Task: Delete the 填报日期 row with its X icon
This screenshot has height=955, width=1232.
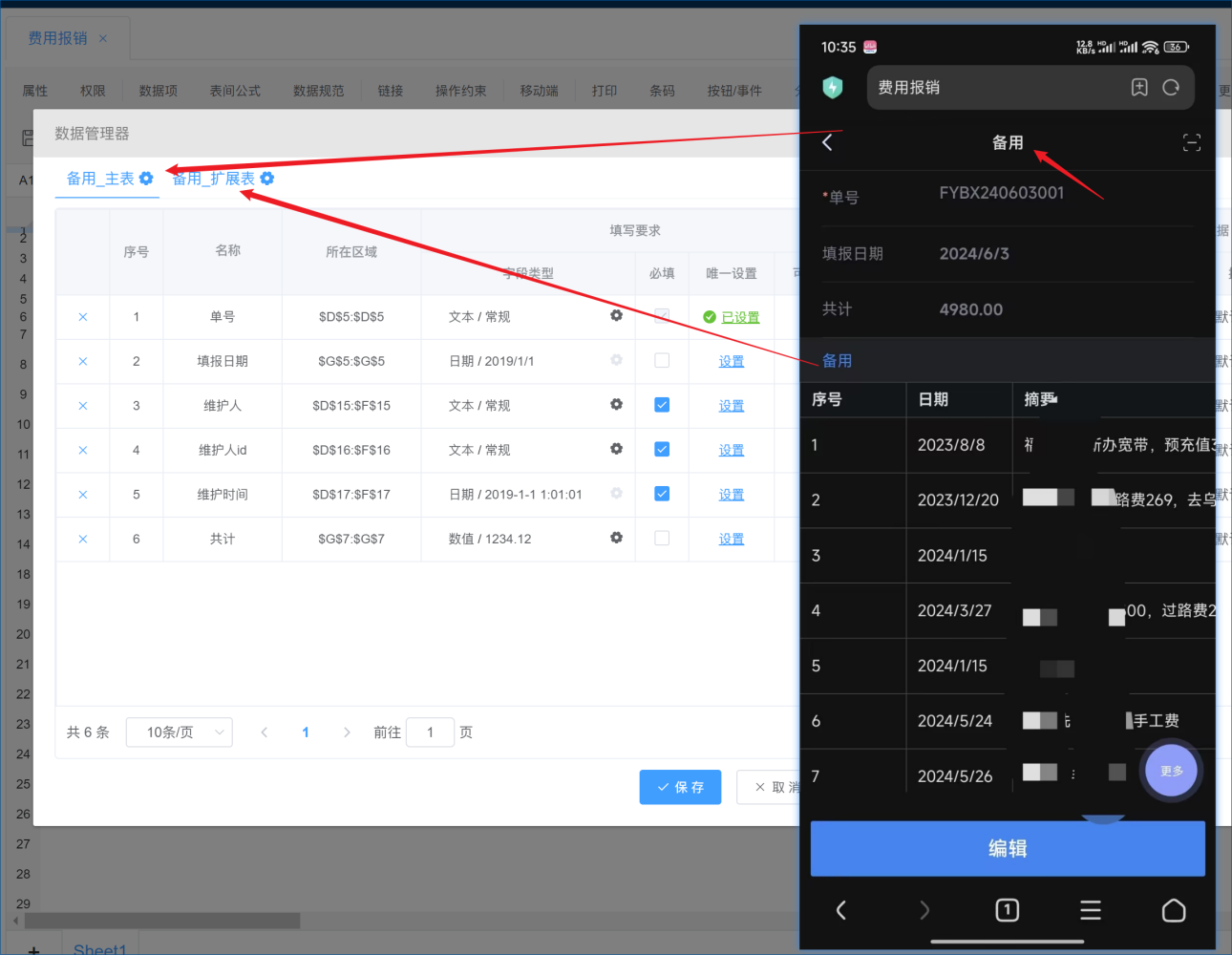Action: tap(83, 361)
